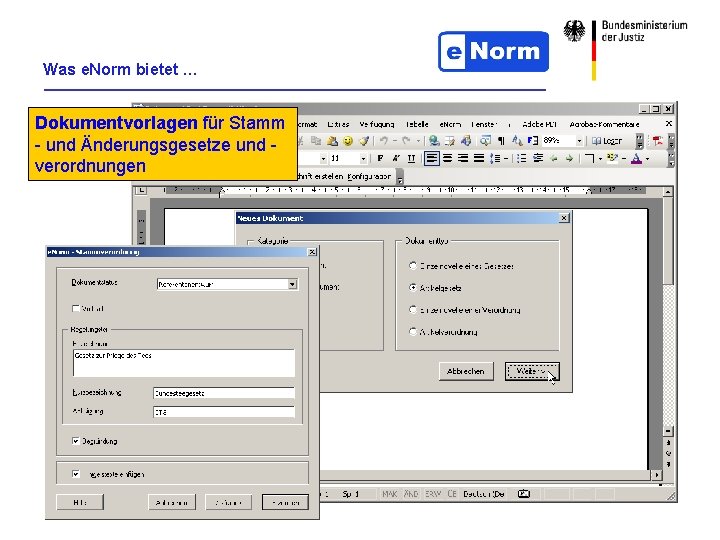Apply bold with the F icon

pyautogui.click(x=380, y=158)
